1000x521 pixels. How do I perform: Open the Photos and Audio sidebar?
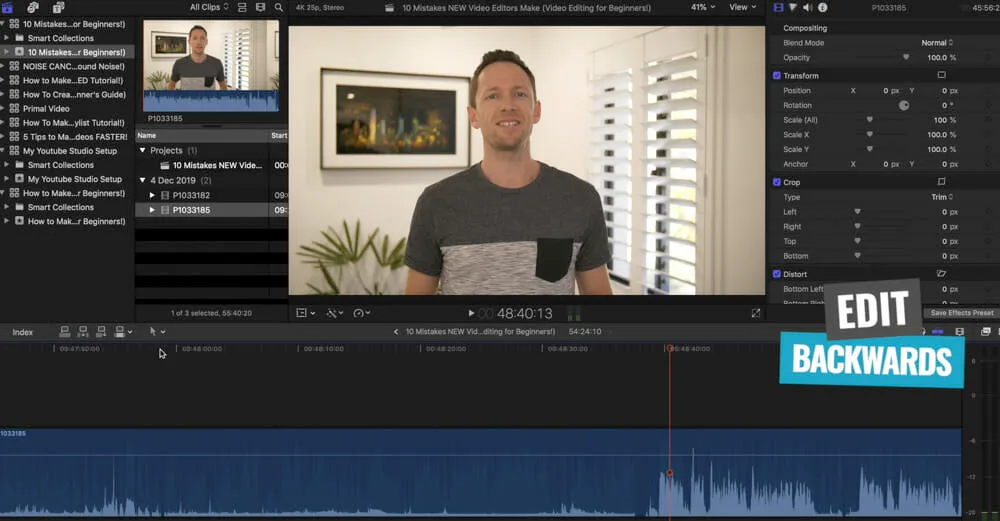[x=33, y=7]
